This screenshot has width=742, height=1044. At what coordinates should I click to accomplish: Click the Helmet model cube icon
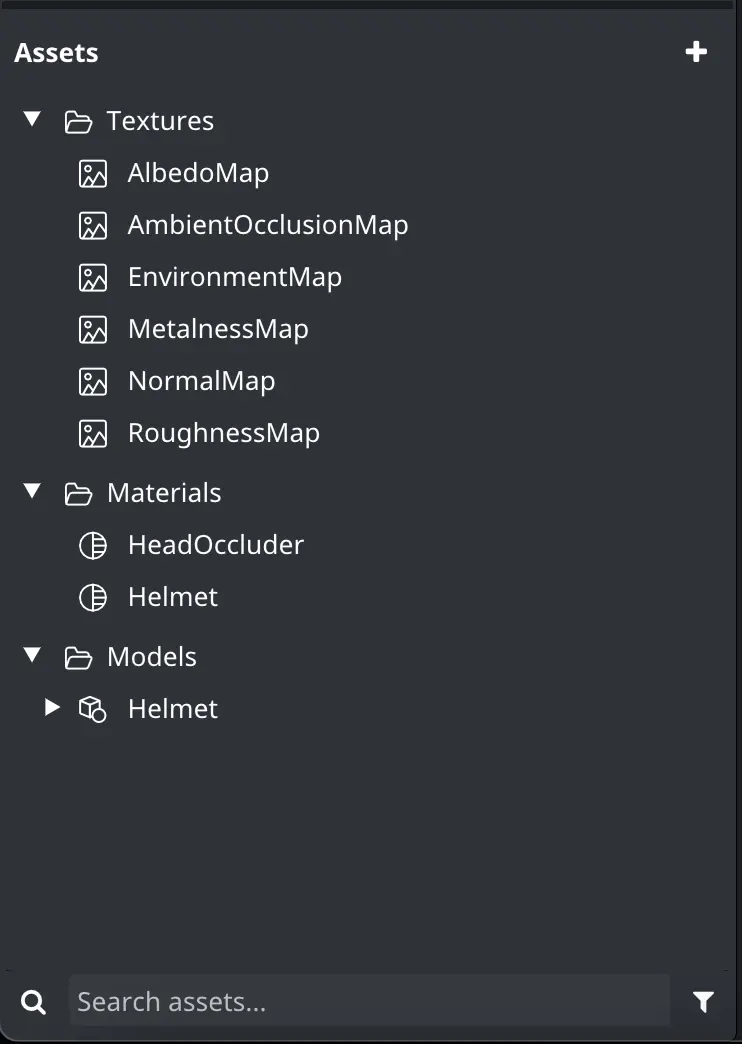[x=93, y=709]
